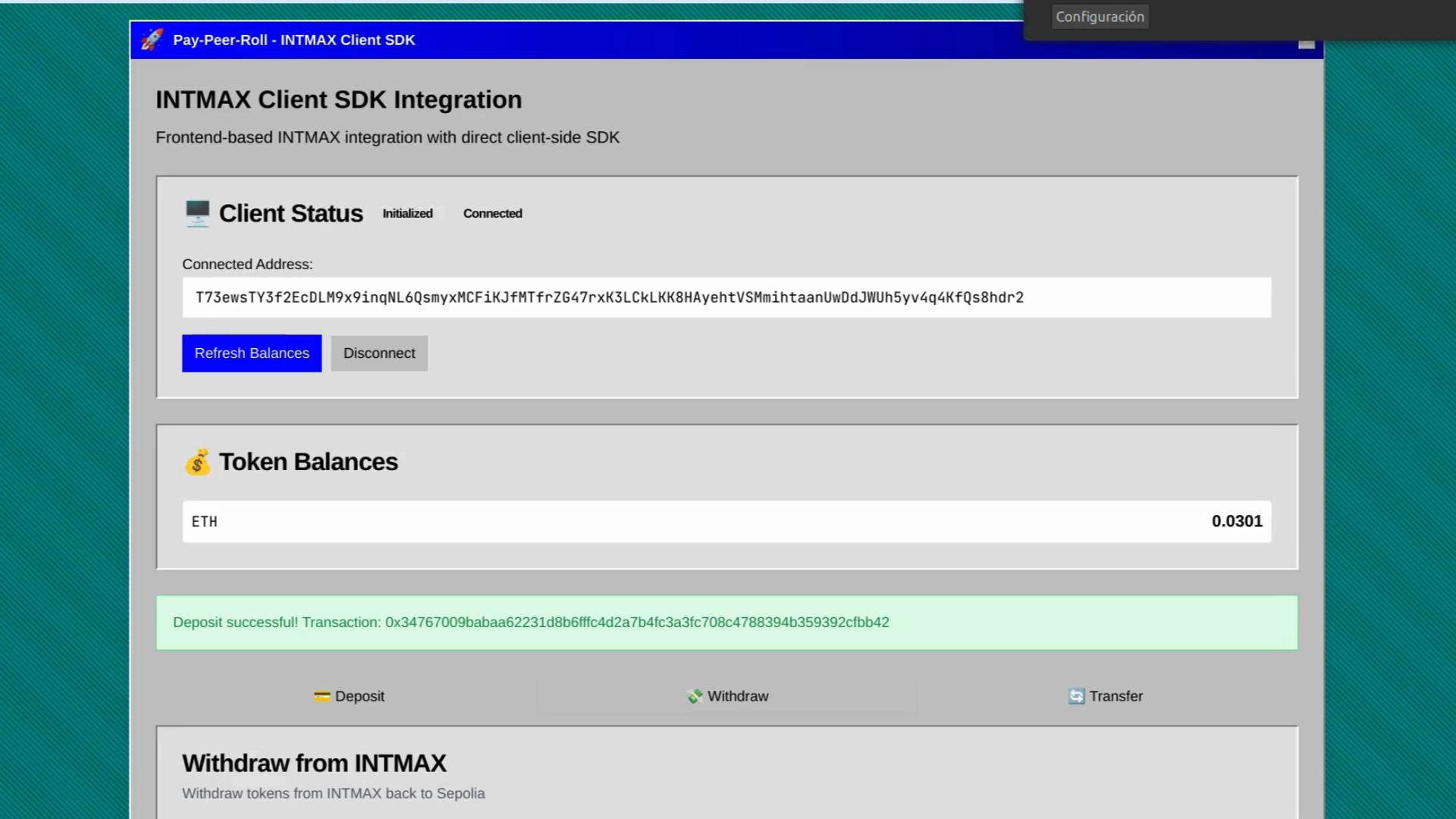This screenshot has height=819, width=1456.
Task: Click the rocket icon in title bar
Action: click(152, 39)
